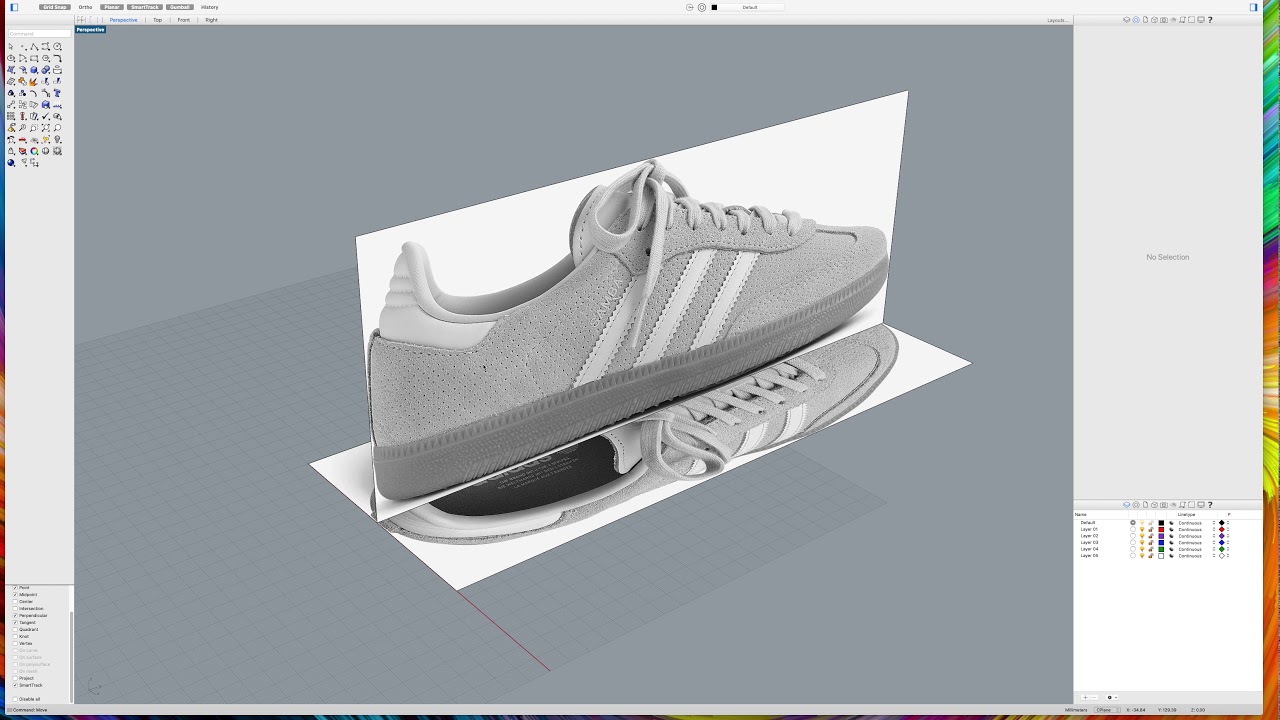Click the material icon for Layer 02
The width and height of the screenshot is (1280, 720).
[x=1171, y=536]
